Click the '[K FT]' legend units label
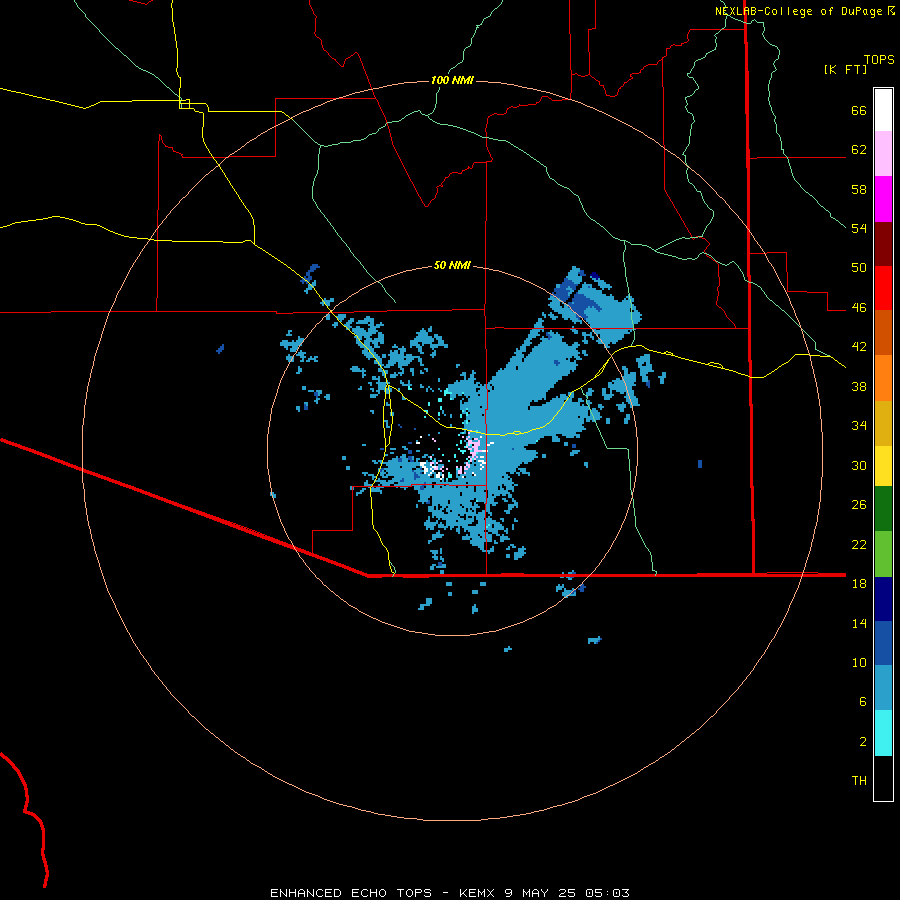The width and height of the screenshot is (900, 900). coord(845,69)
